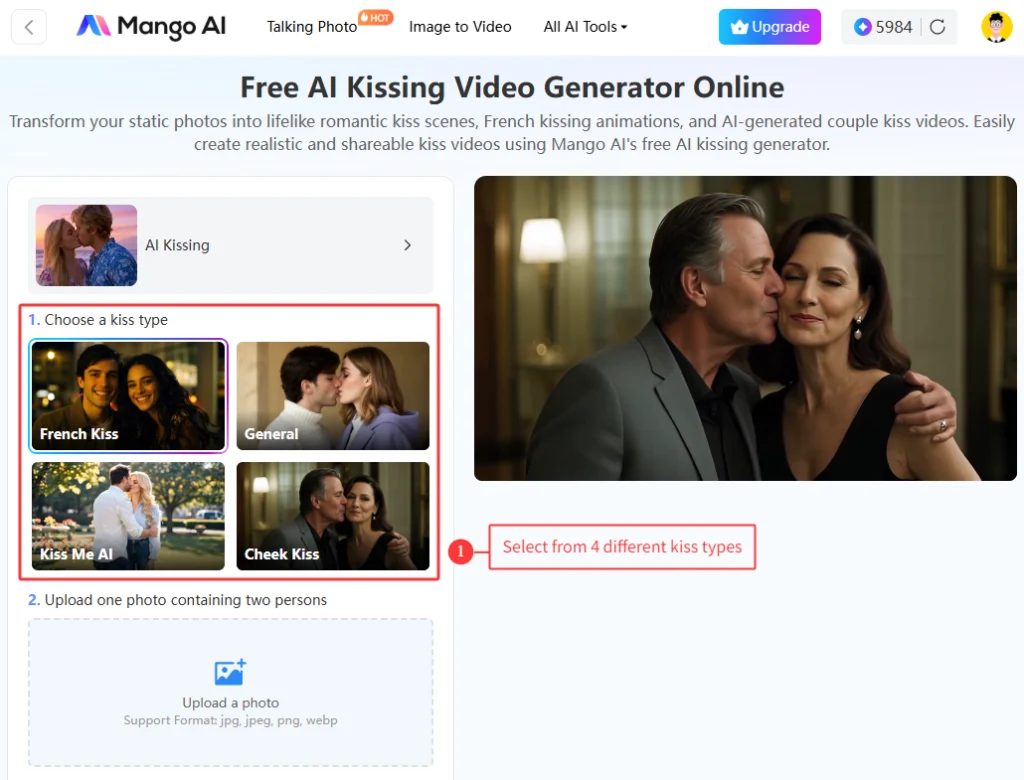This screenshot has height=780, width=1024.
Task: Click the Upgrade button
Action: tap(770, 27)
